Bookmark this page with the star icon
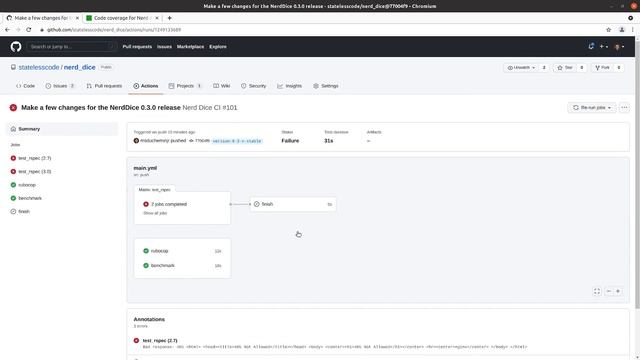Image resolution: width=640 pixels, height=360 pixels. click(609, 30)
